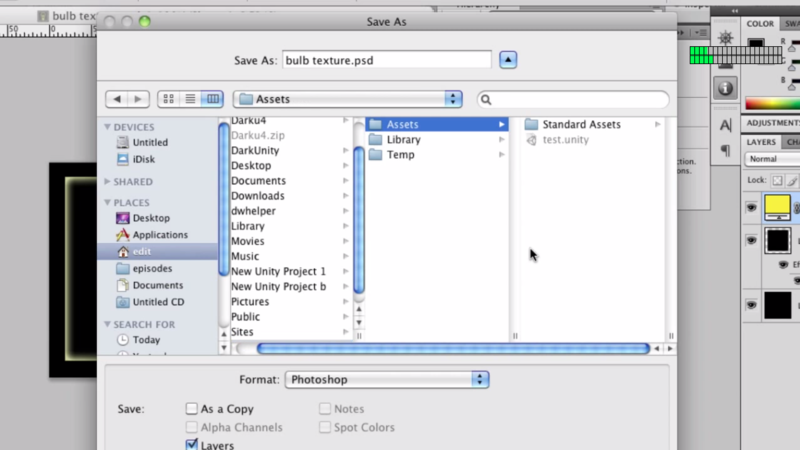
Task: Toggle Alpha Channels checkbox
Action: tap(191, 427)
